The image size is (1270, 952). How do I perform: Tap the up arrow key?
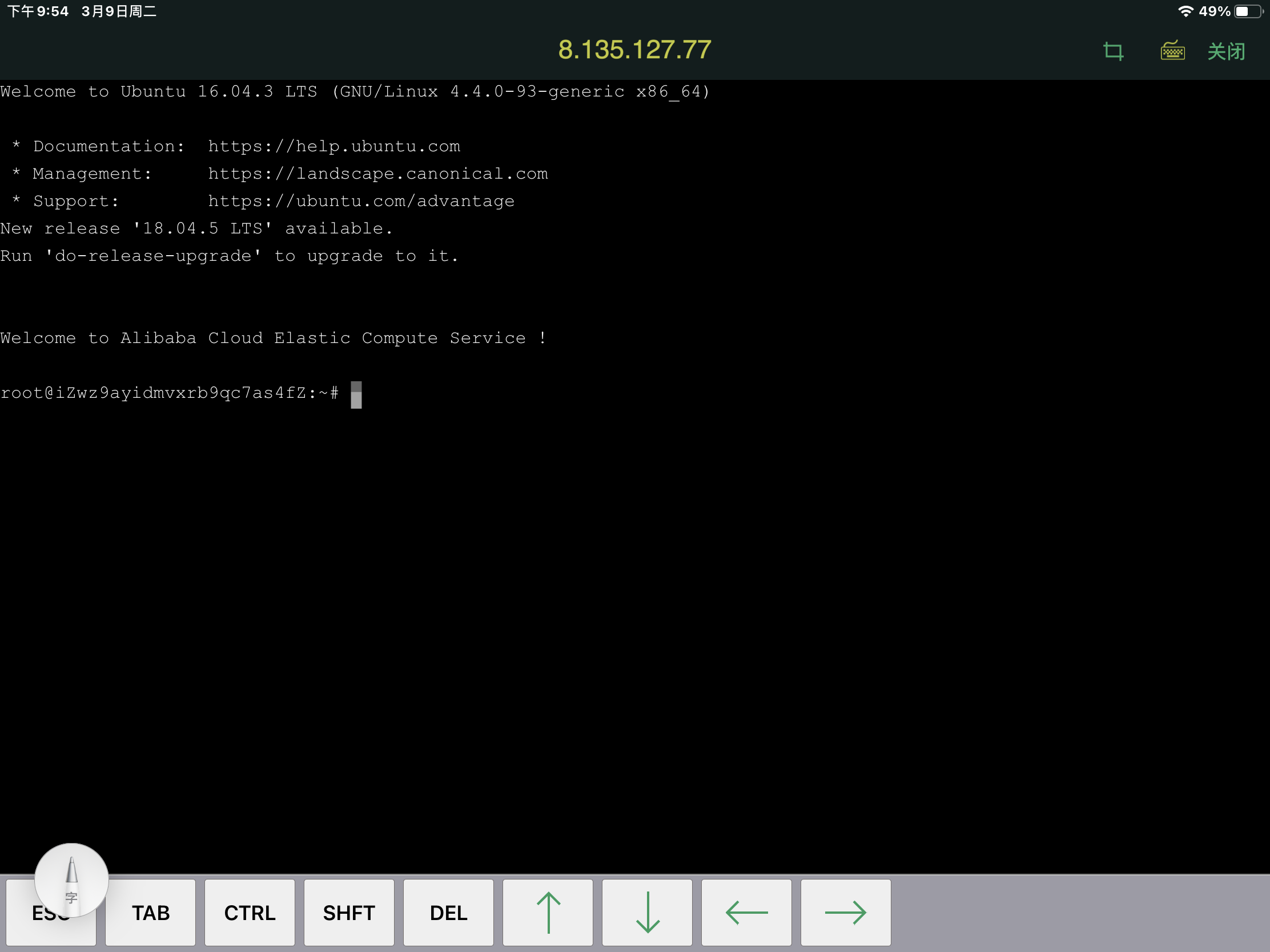pyautogui.click(x=548, y=913)
